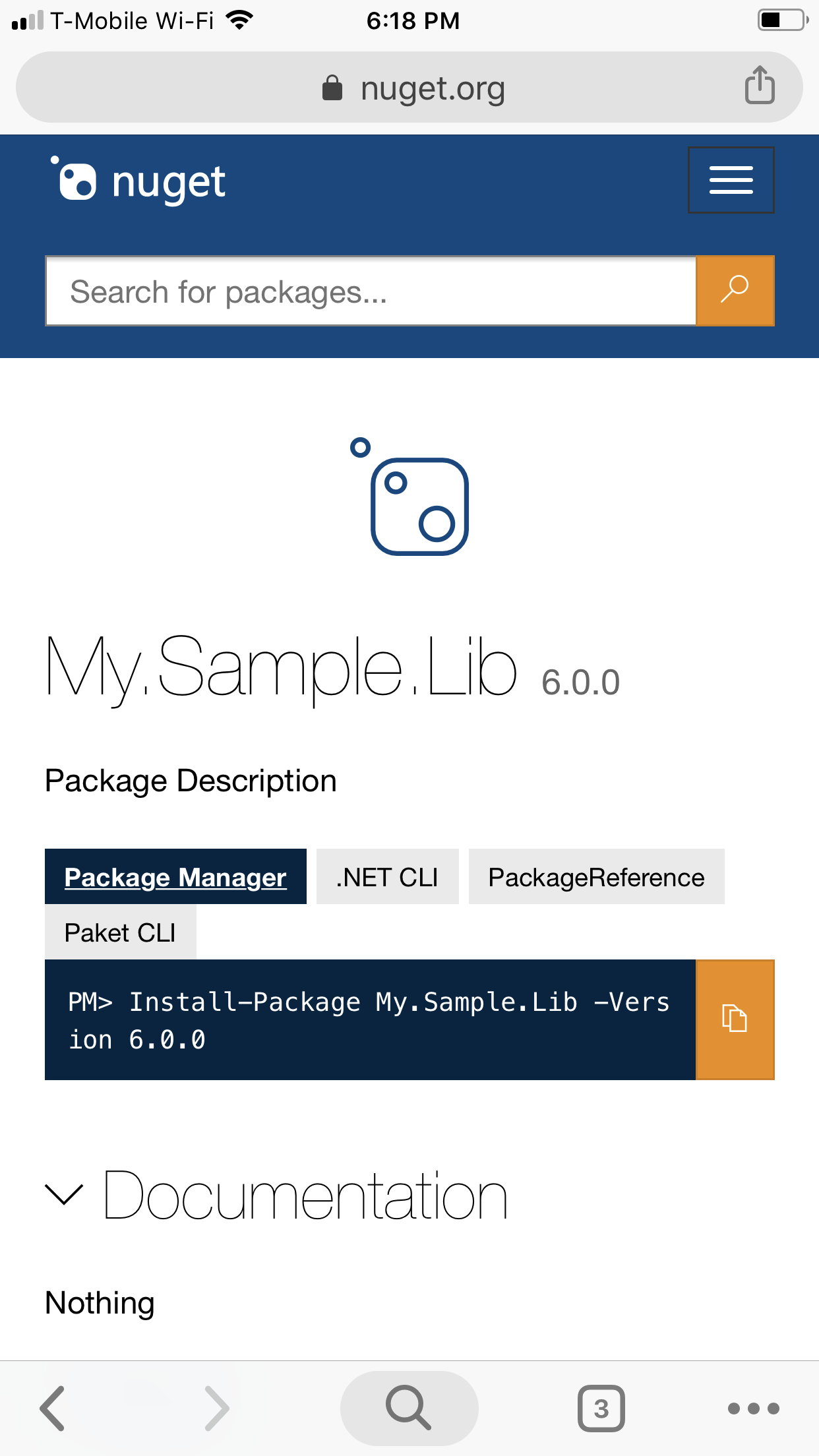Switch to the .NET CLI tab
819x1456 pixels.
click(x=387, y=876)
